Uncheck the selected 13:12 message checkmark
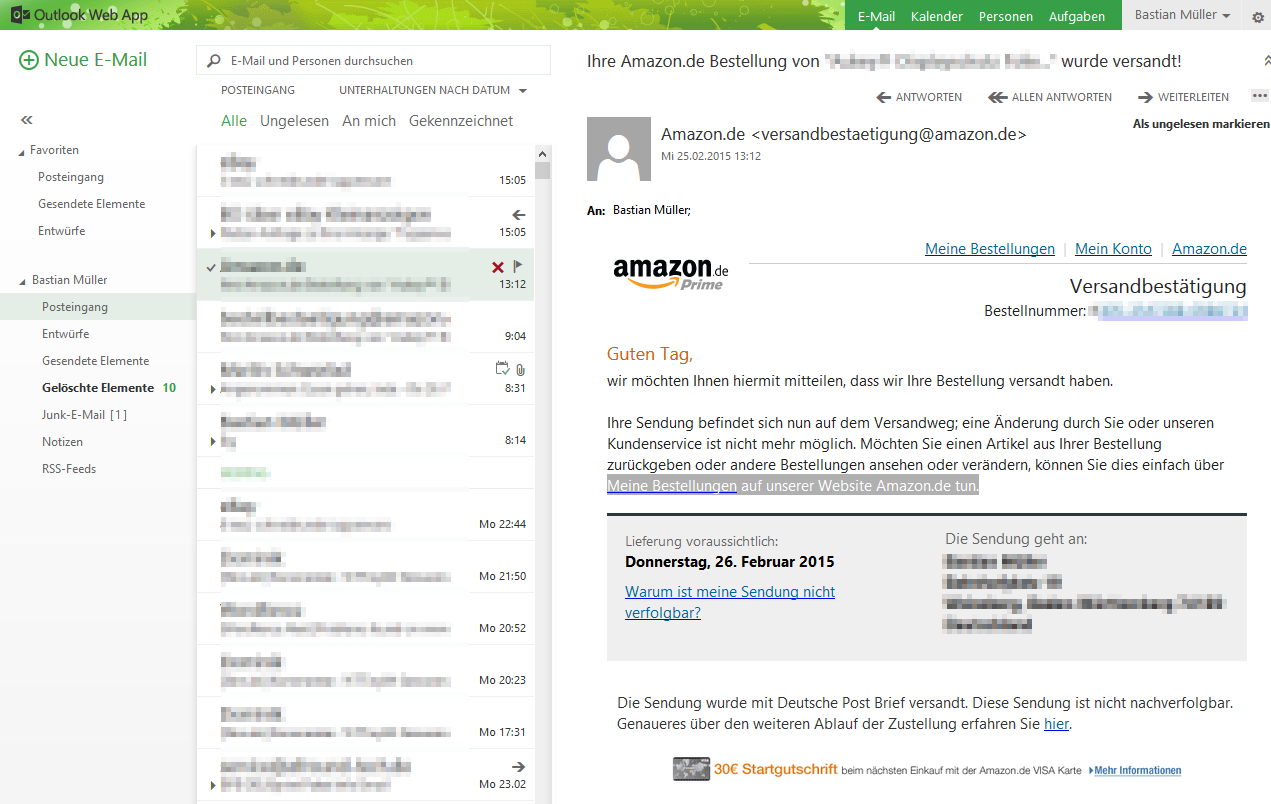 (x=210, y=267)
